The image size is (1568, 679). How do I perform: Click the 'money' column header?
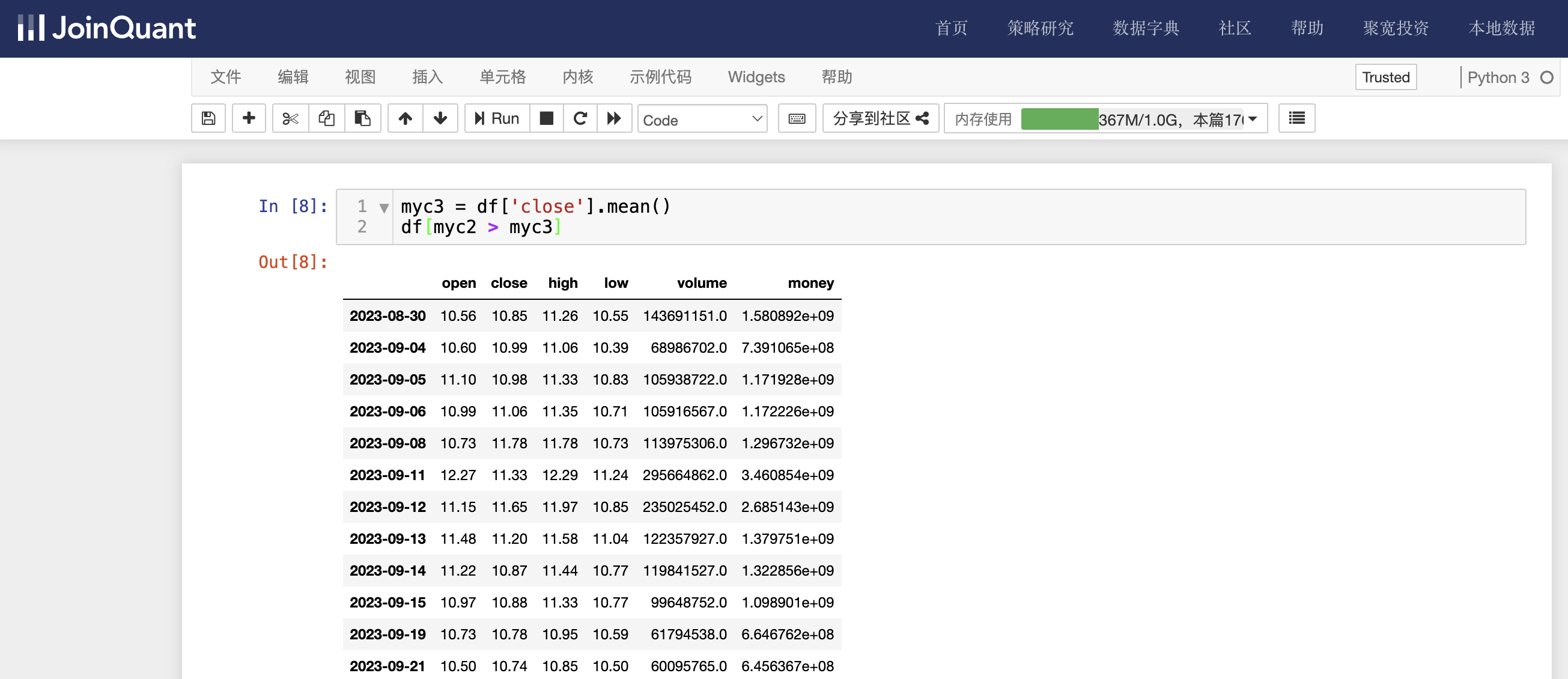810,283
